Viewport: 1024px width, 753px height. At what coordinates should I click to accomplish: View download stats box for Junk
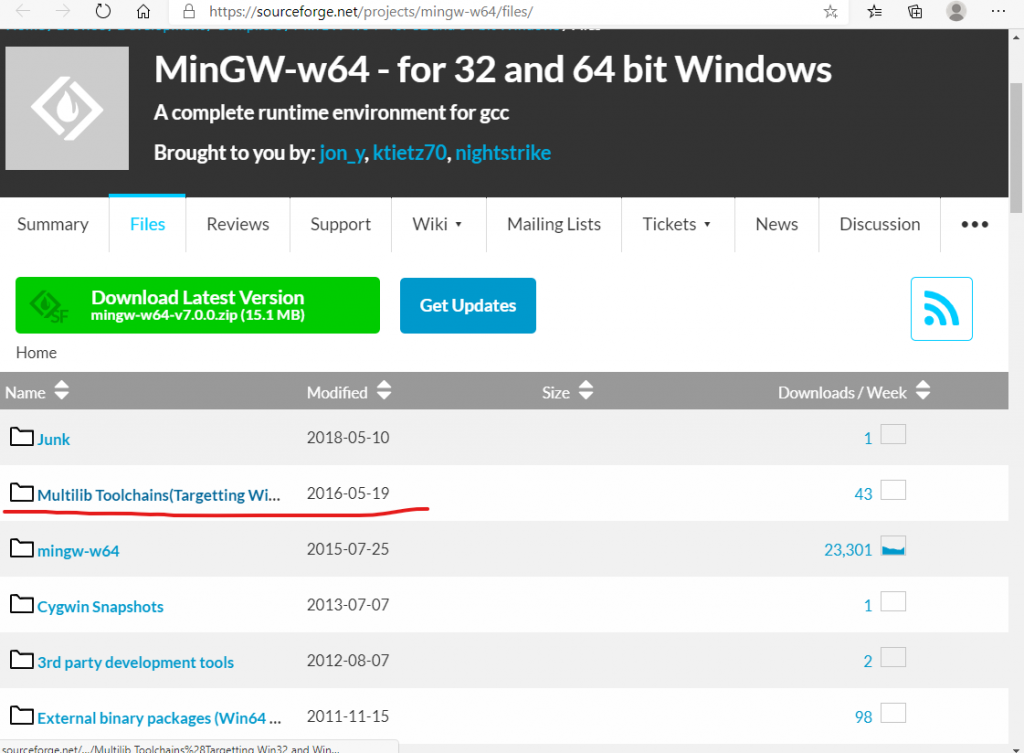pos(893,434)
